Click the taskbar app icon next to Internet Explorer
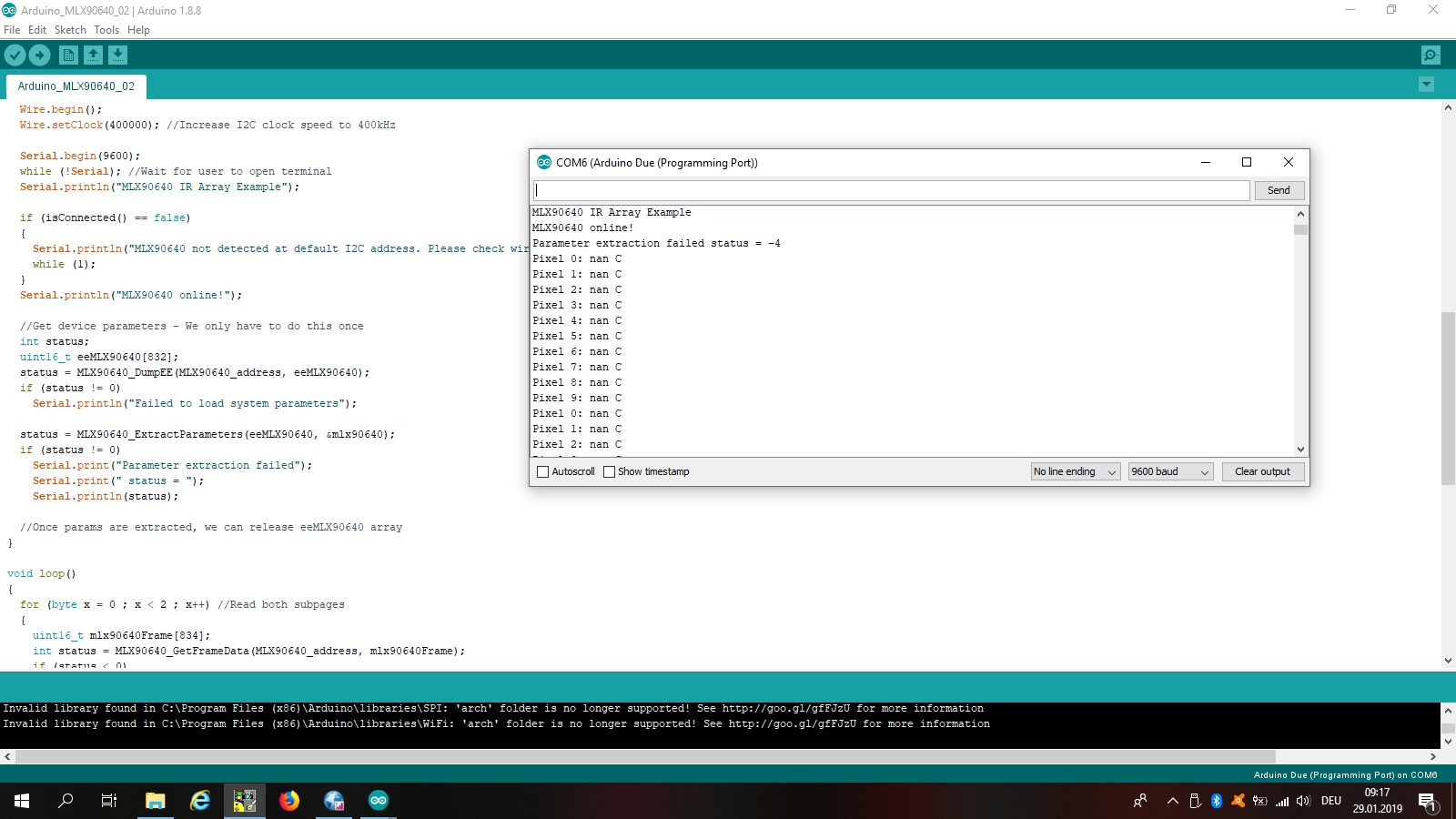1456x819 pixels. (x=245, y=801)
